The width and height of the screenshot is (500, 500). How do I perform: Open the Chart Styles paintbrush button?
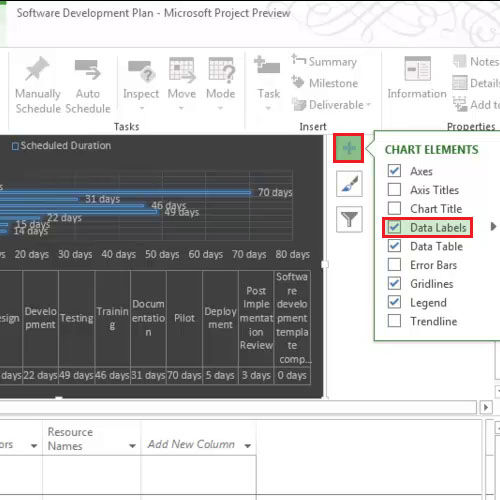point(349,184)
